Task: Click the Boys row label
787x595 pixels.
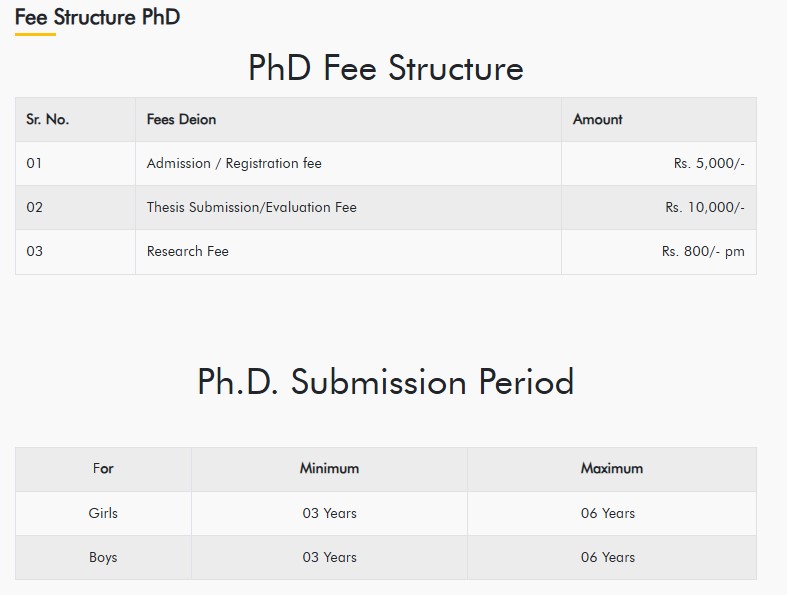Action: (103, 557)
